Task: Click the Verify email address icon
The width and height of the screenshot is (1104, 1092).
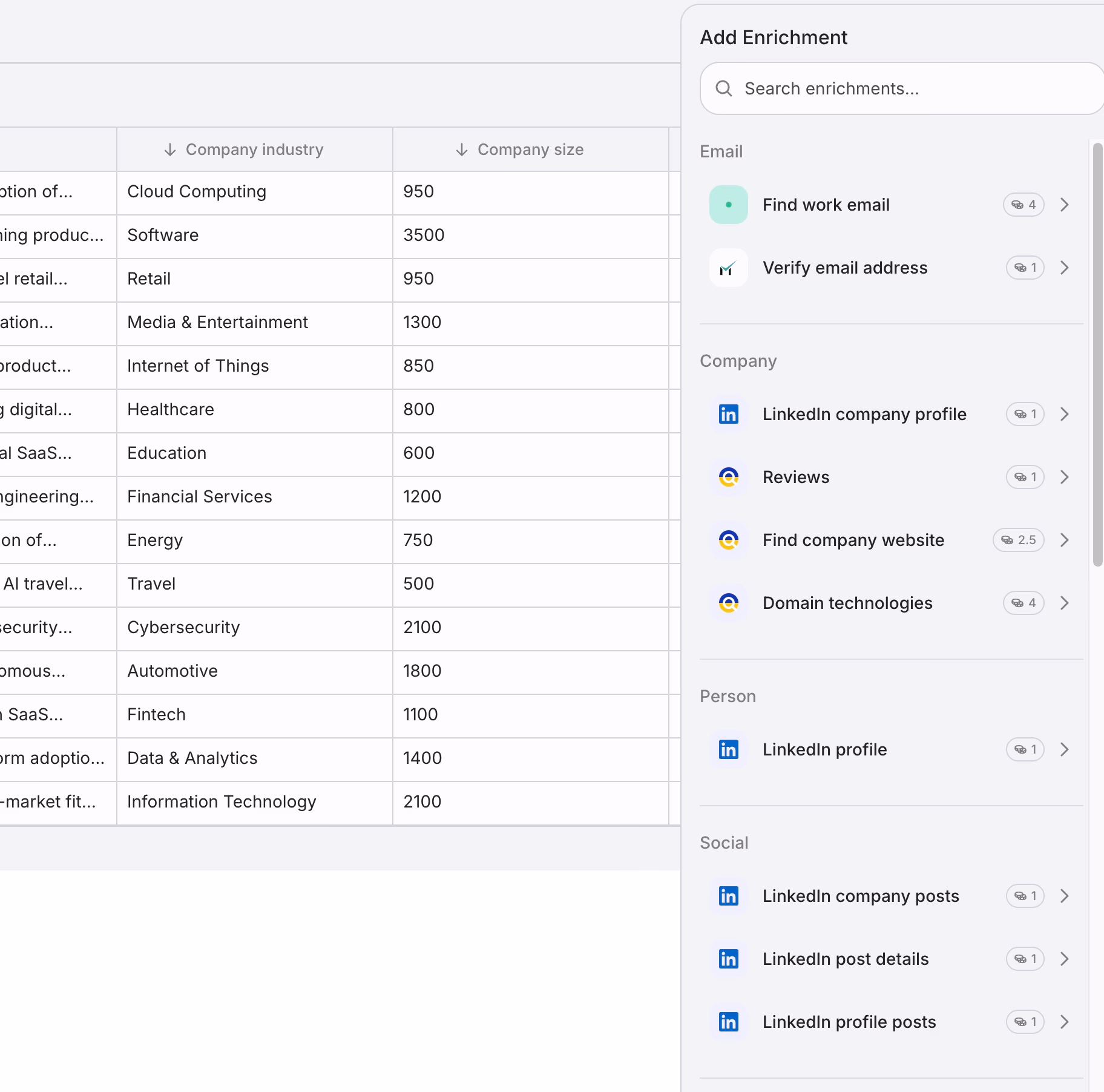Action: click(728, 268)
